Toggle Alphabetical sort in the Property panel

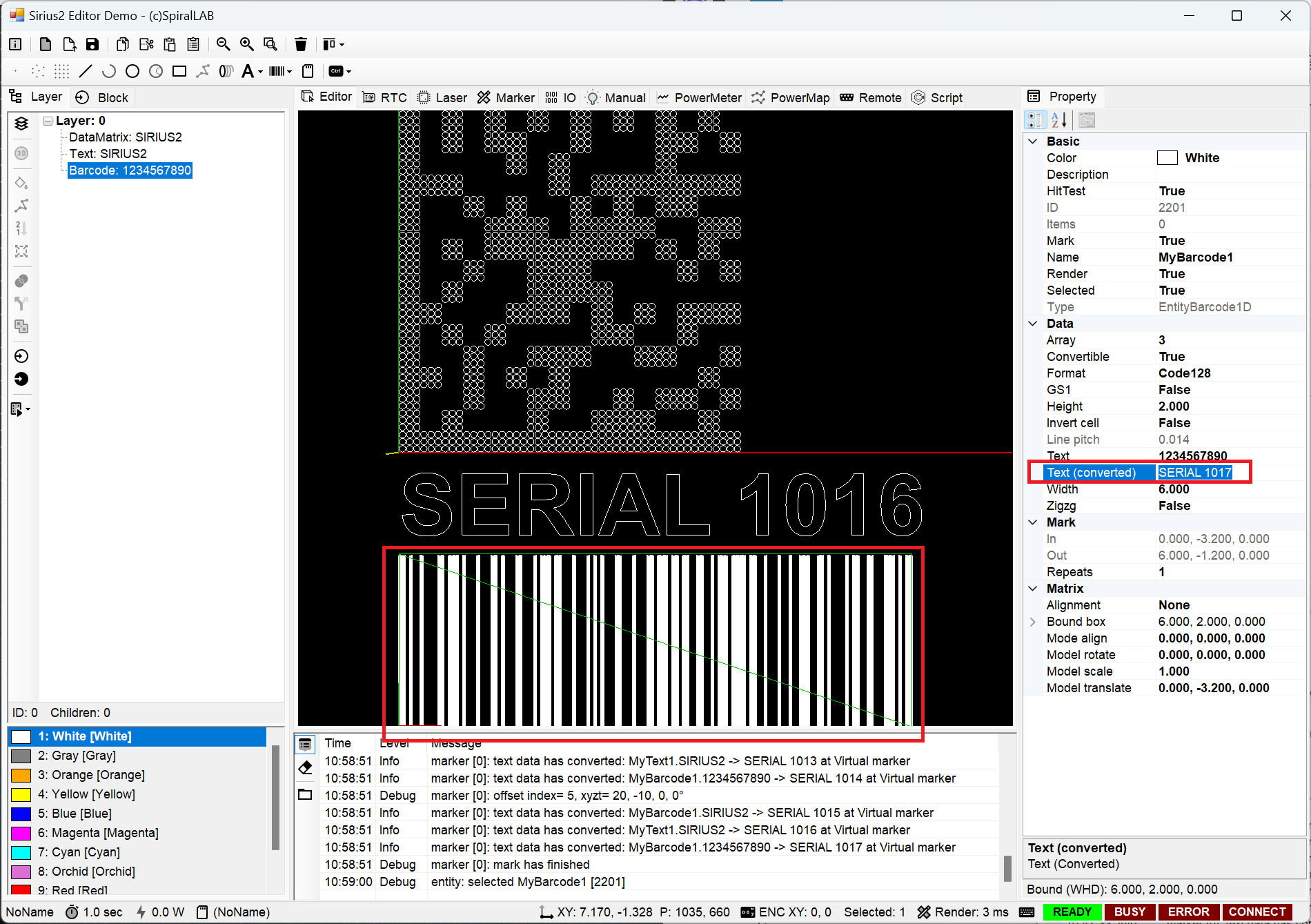[1060, 120]
